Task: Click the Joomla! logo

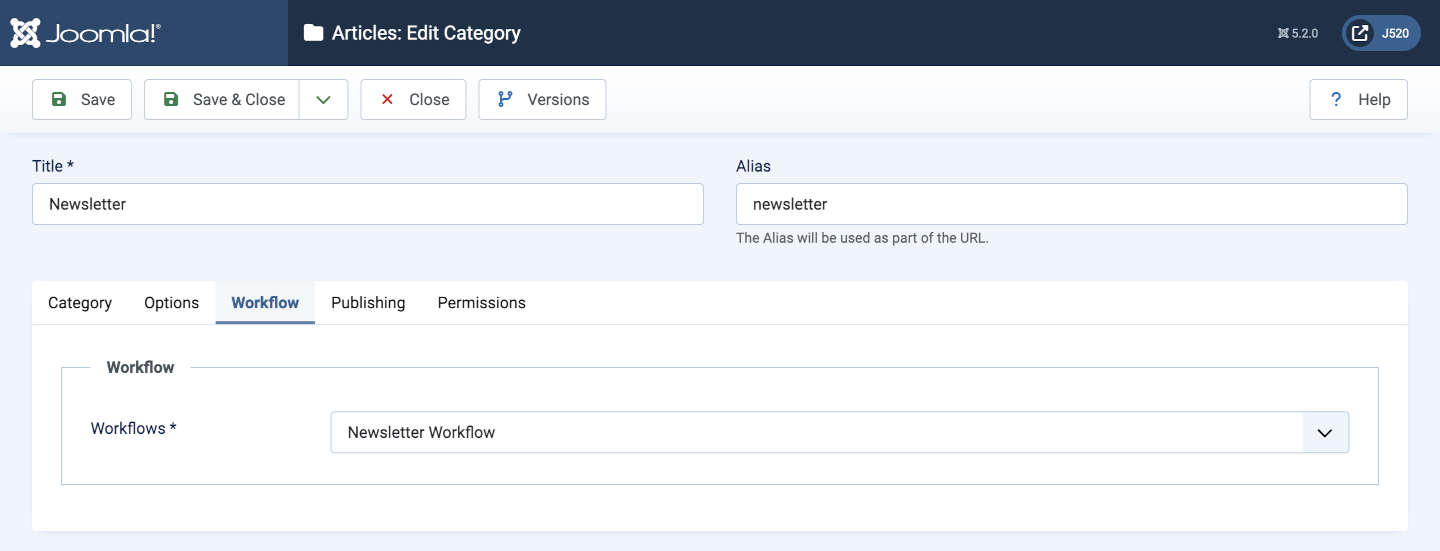Action: click(x=85, y=33)
